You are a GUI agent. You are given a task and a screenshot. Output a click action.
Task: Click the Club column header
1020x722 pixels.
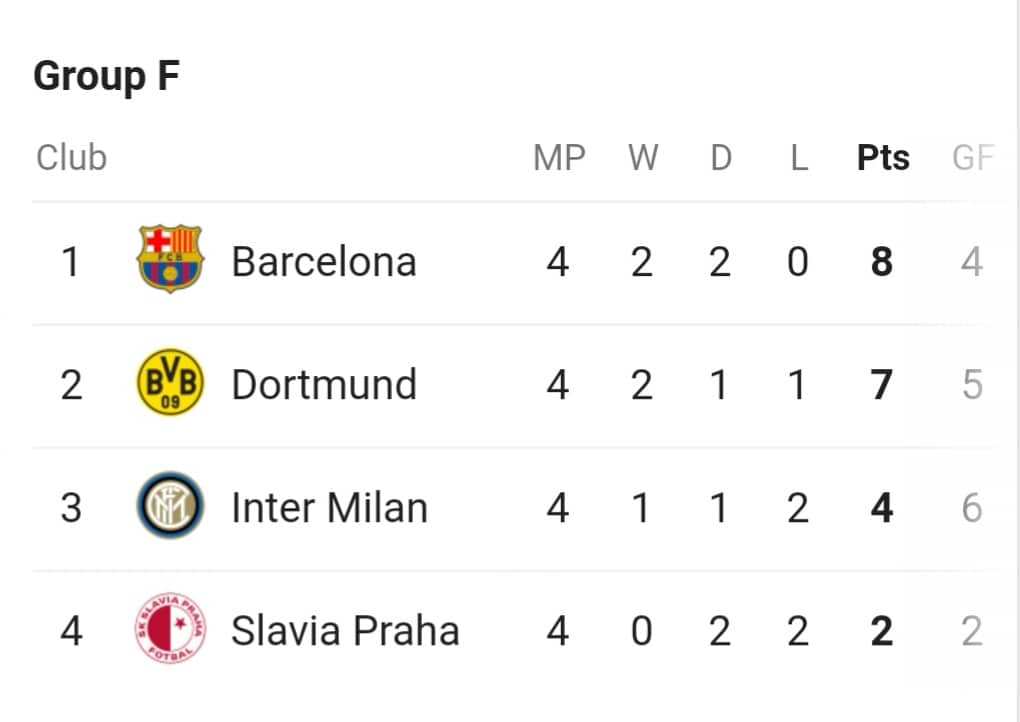[72, 157]
